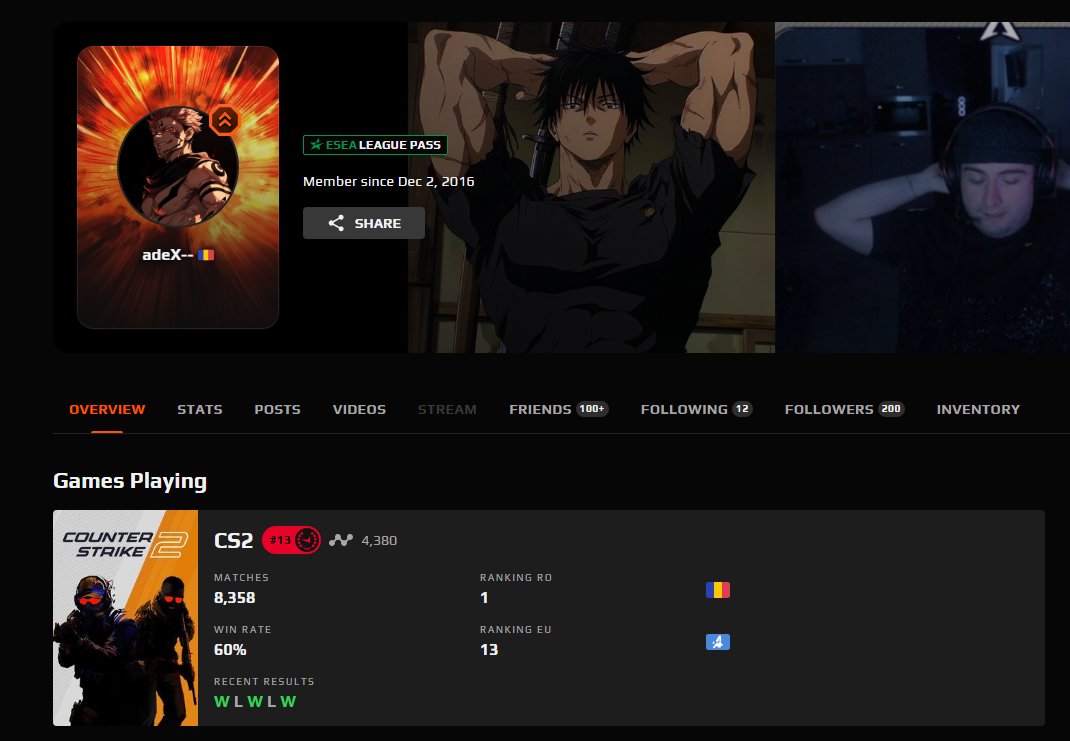Open the adeX-- profile avatar picture
This screenshot has width=1070, height=741.
tap(178, 166)
